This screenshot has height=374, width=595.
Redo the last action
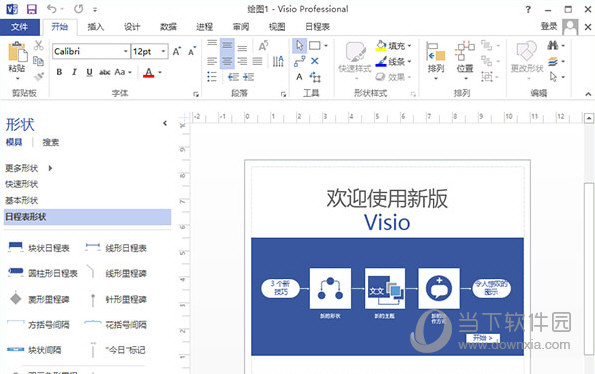tap(79, 8)
